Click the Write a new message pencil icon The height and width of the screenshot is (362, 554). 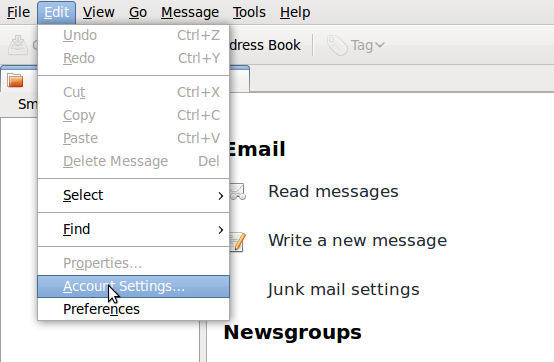point(238,242)
